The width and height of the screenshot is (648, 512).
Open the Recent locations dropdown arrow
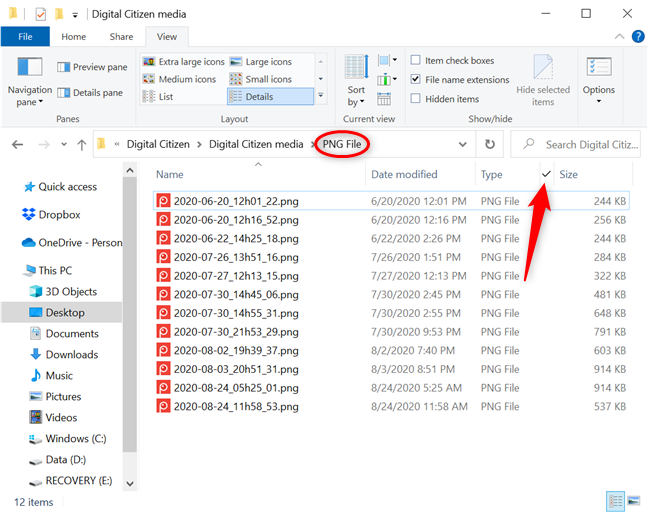64,145
